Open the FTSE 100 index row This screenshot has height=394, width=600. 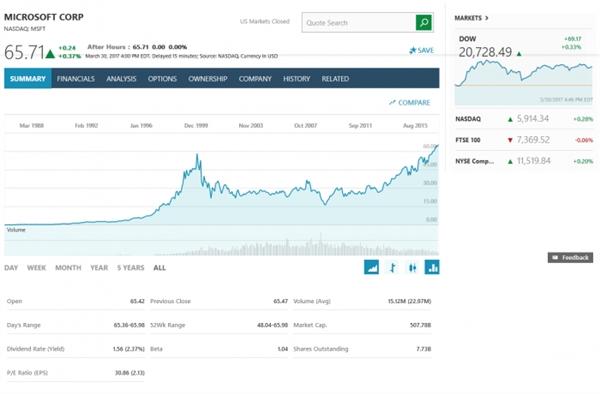524,140
